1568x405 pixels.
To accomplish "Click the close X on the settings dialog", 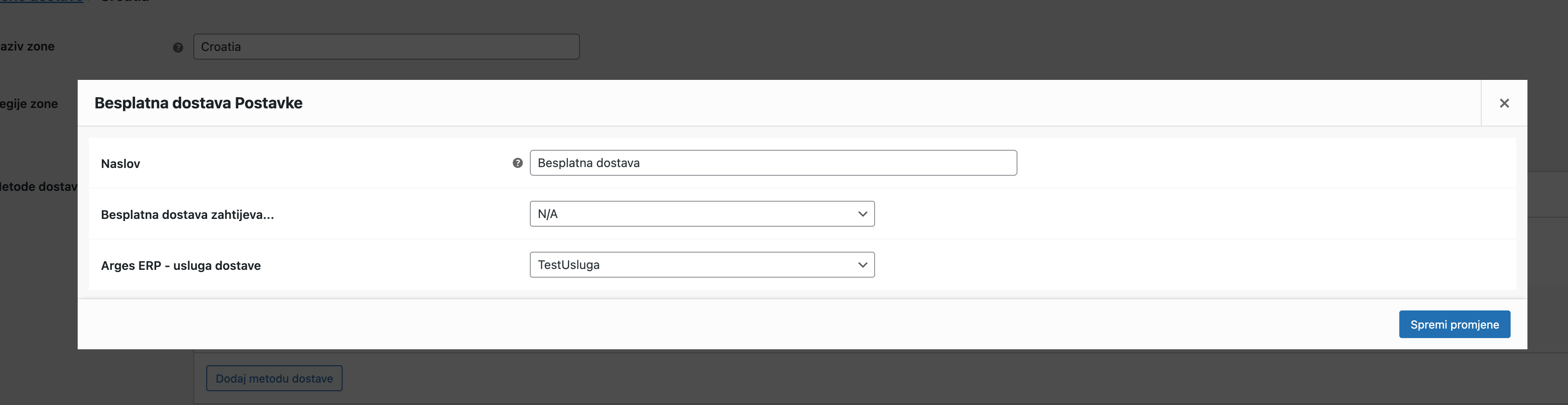I will (1504, 103).
